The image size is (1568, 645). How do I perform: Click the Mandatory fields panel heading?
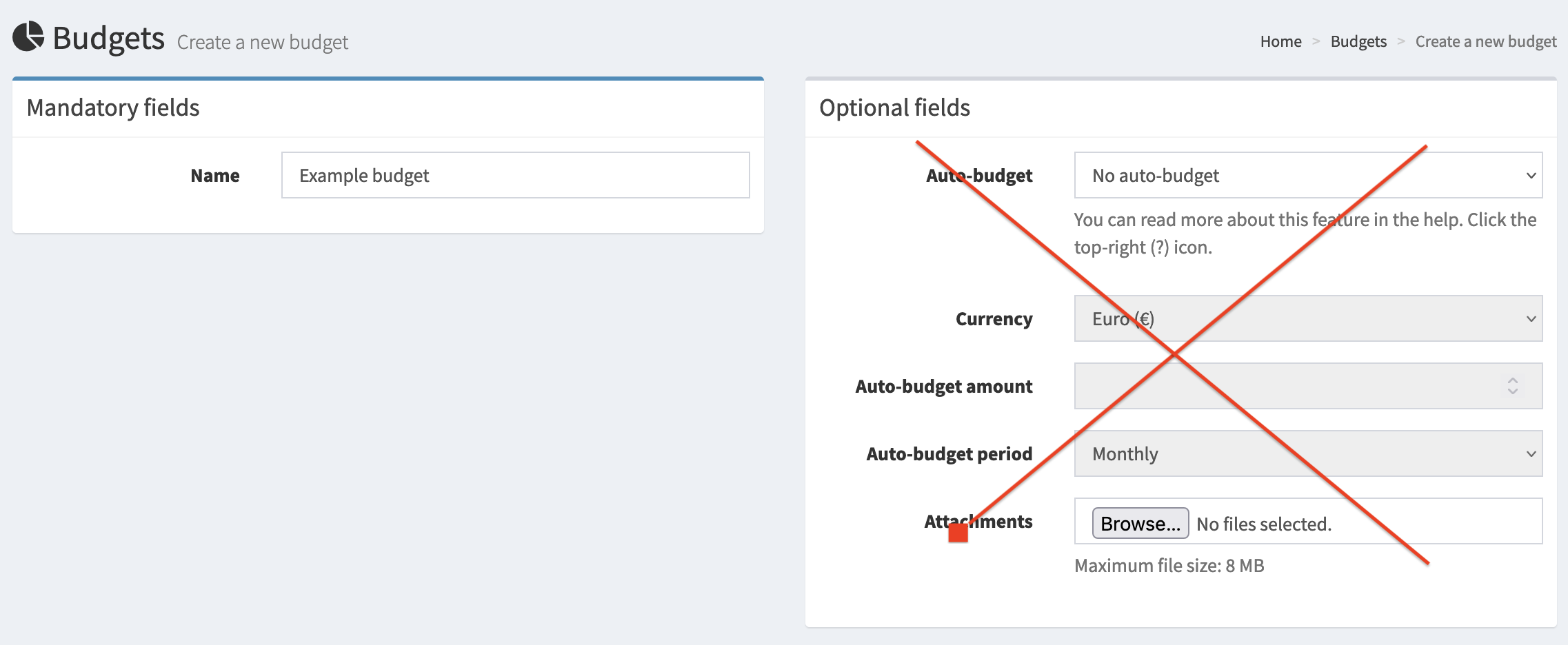coord(113,107)
